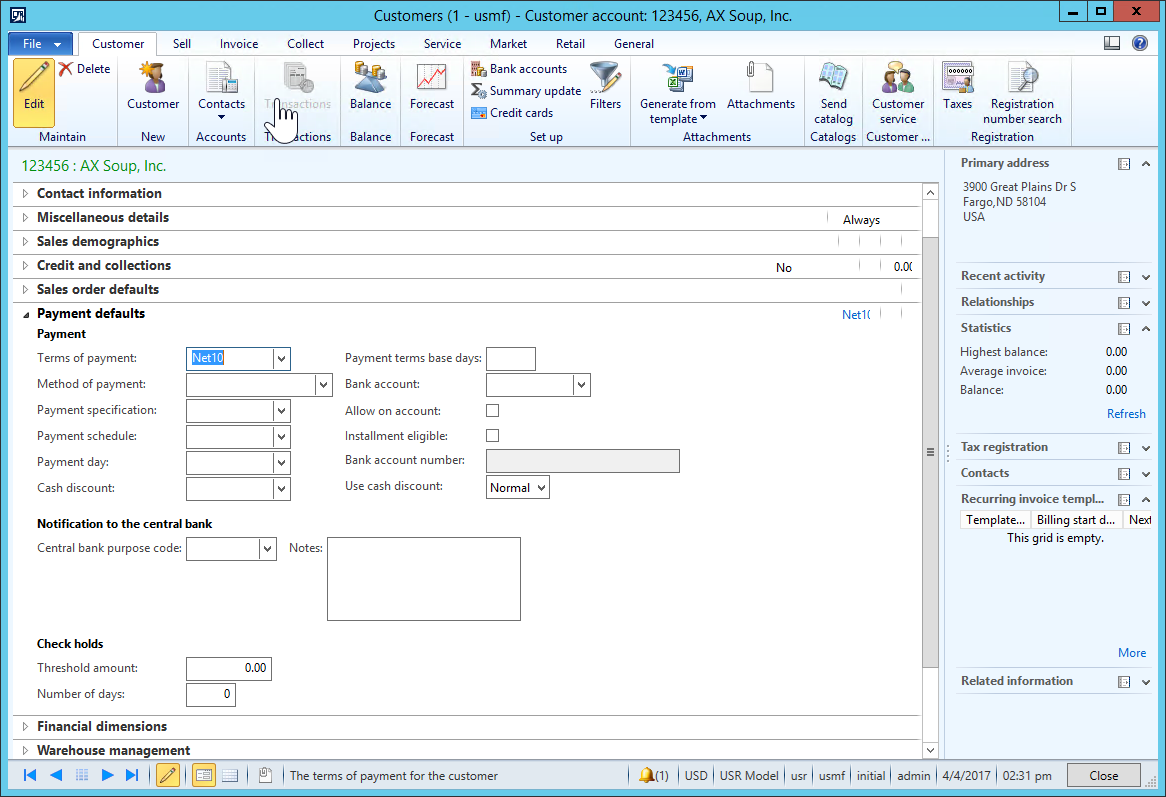
Task: Open Bank account dropdown
Action: 582,385
